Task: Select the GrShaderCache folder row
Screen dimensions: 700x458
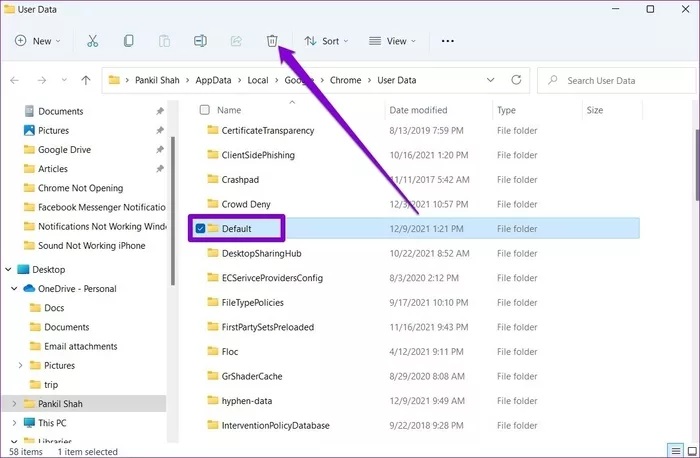Action: [x=247, y=377]
